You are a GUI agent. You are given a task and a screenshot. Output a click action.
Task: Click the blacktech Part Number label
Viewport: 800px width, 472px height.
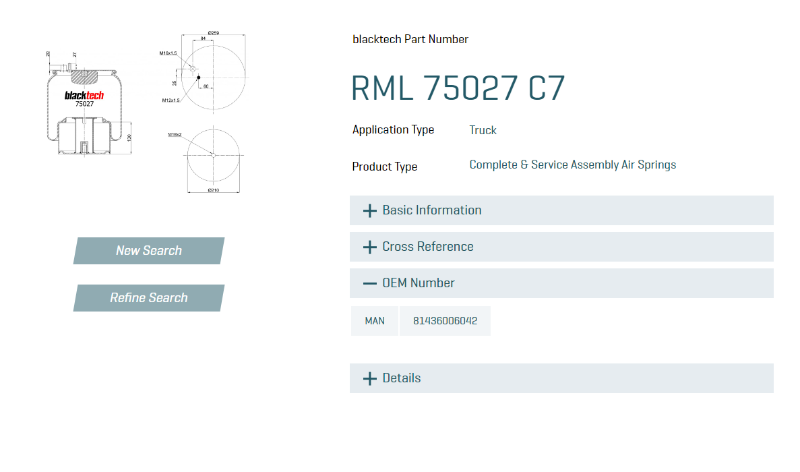(410, 39)
